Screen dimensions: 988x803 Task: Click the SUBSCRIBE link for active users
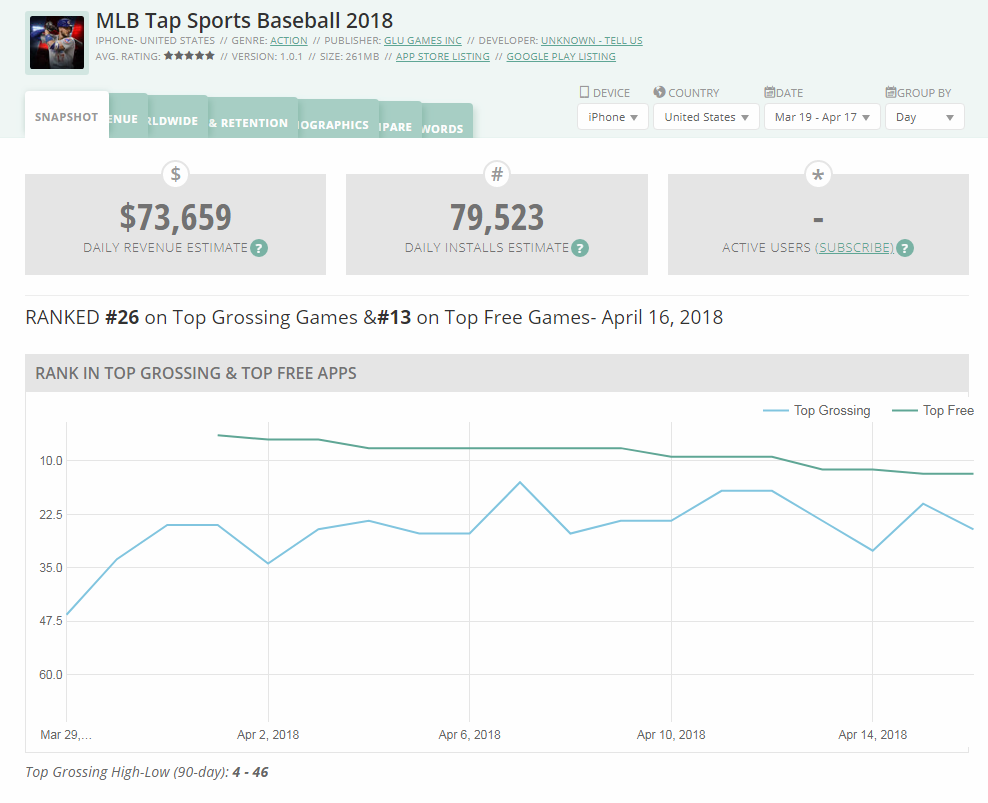(854, 248)
